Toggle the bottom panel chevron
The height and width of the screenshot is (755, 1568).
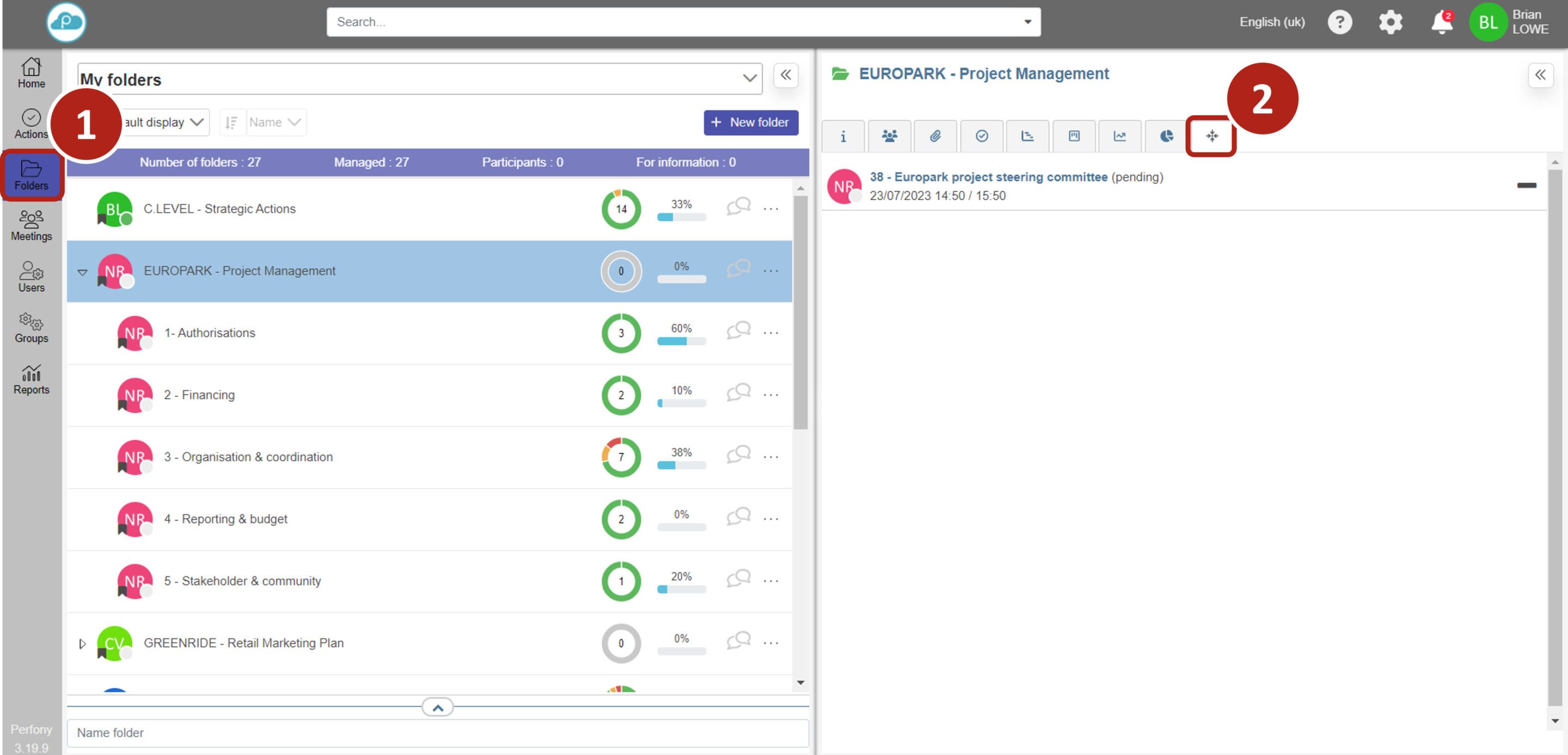point(437,707)
